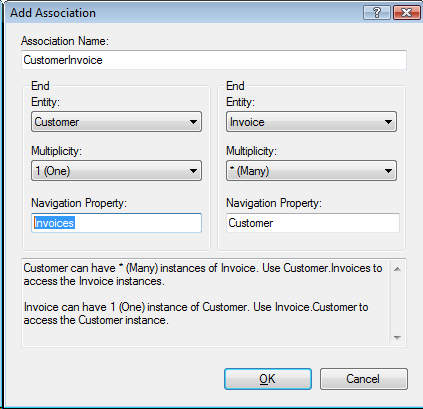Click the Customer navigation property field
423x409 pixels.
pos(313,223)
